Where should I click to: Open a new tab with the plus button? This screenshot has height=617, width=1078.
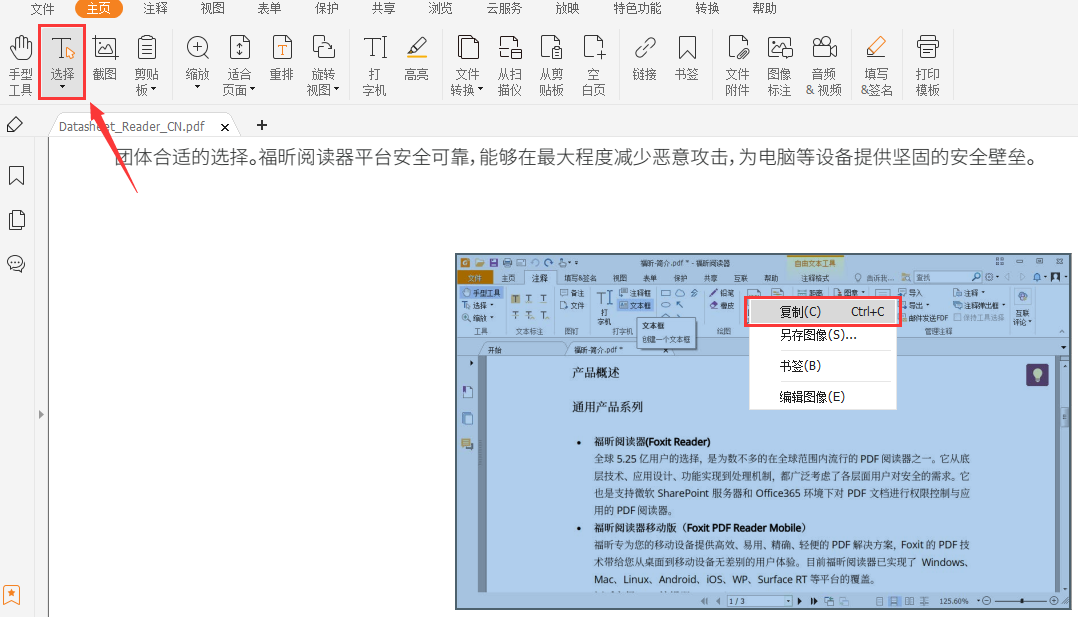261,126
